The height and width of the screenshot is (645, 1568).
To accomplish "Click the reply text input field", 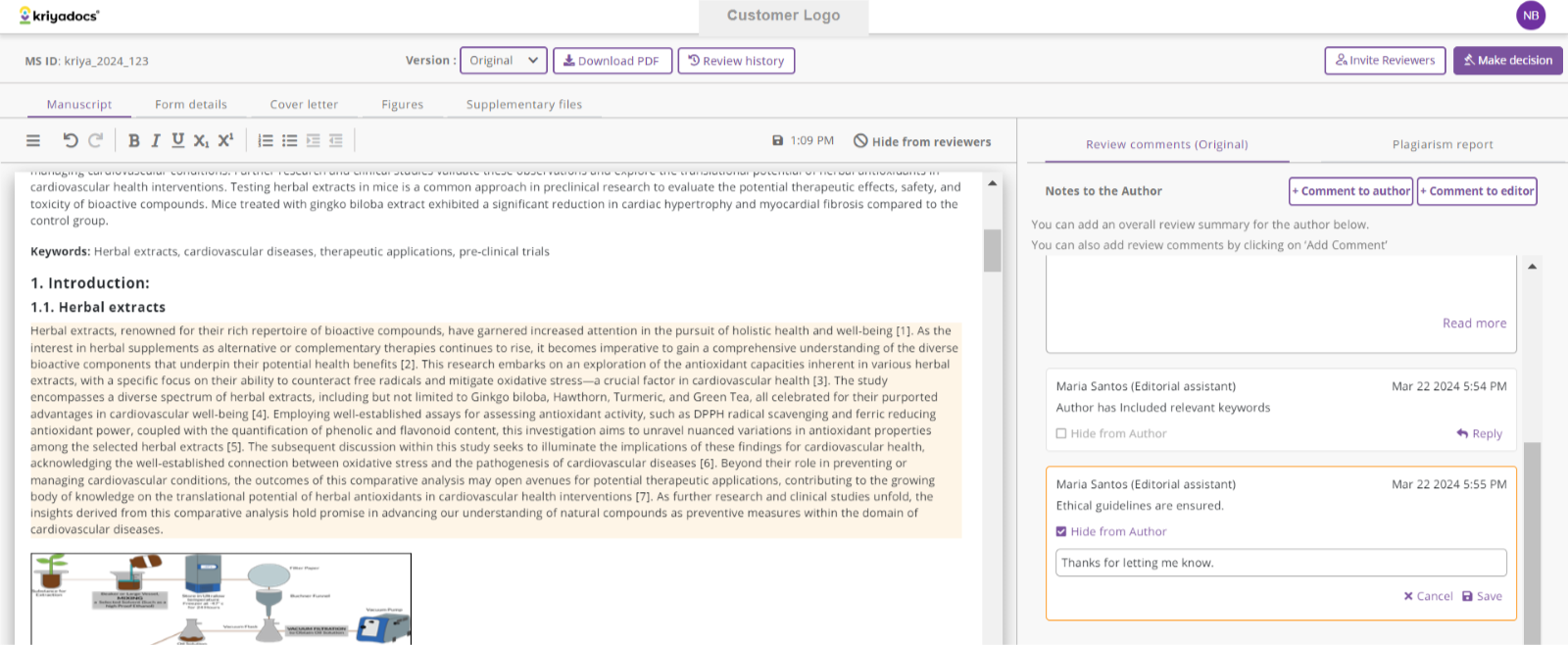I will pos(1281,563).
